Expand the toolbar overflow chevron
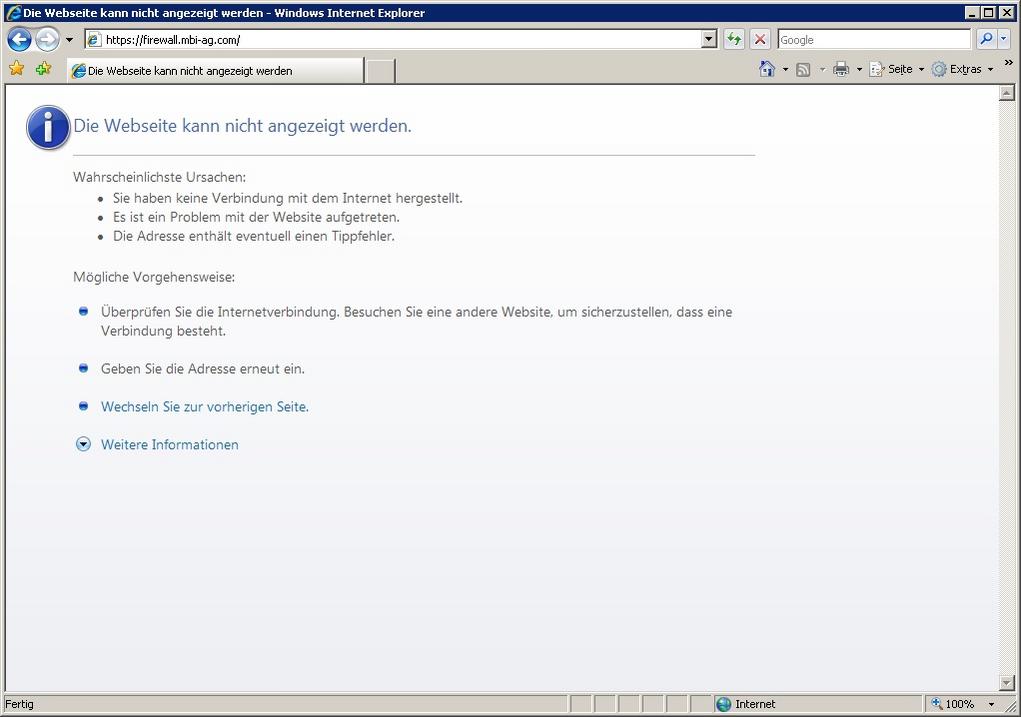The image size is (1021, 717). 1008,63
